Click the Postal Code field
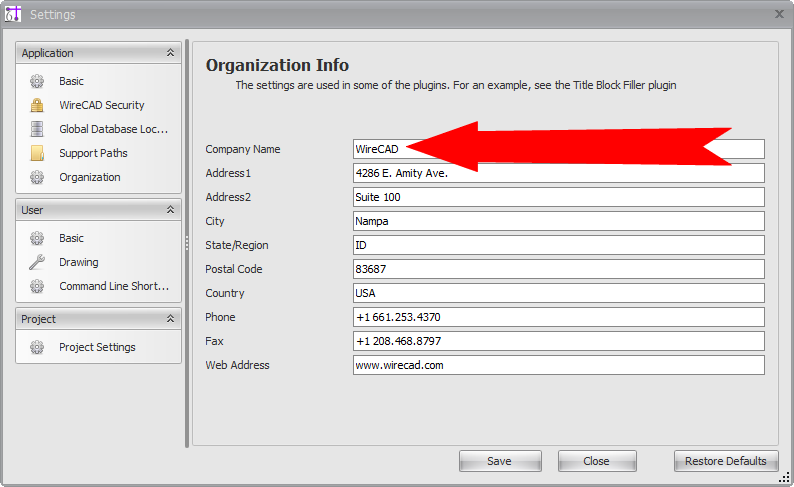Viewport: 794px width, 487px height. point(559,269)
